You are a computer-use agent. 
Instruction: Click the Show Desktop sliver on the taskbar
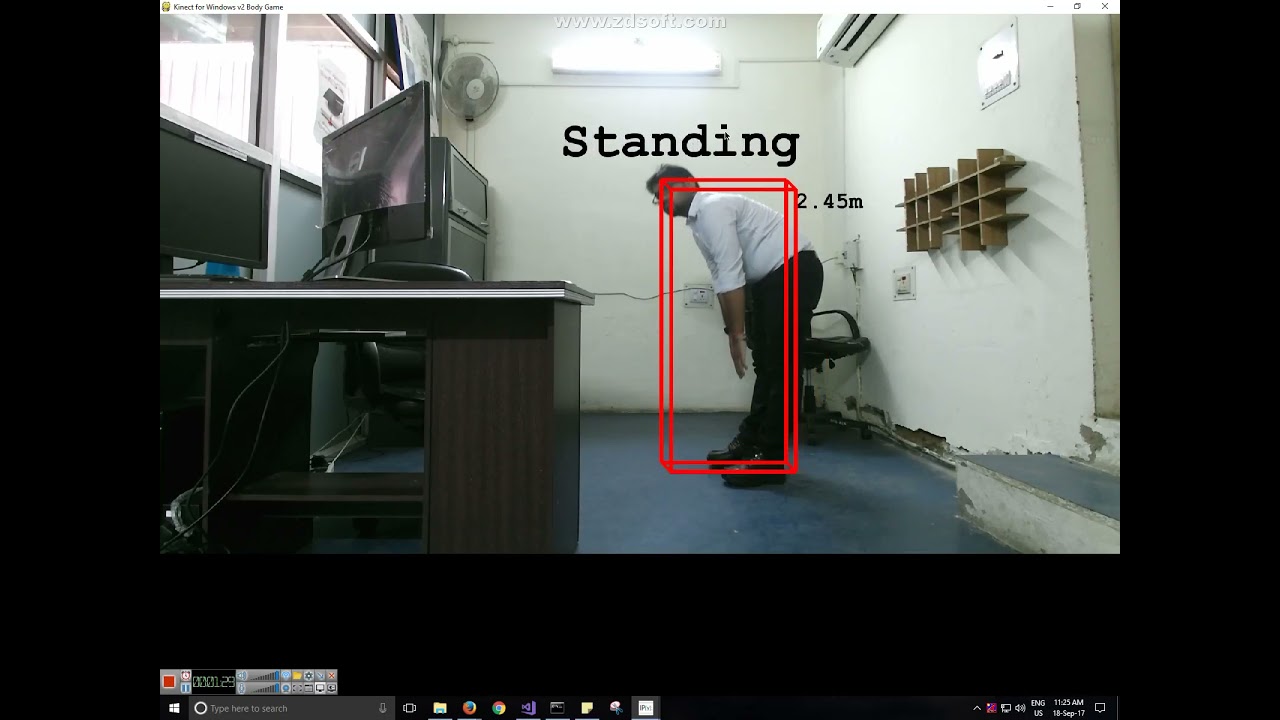(x=1118, y=708)
